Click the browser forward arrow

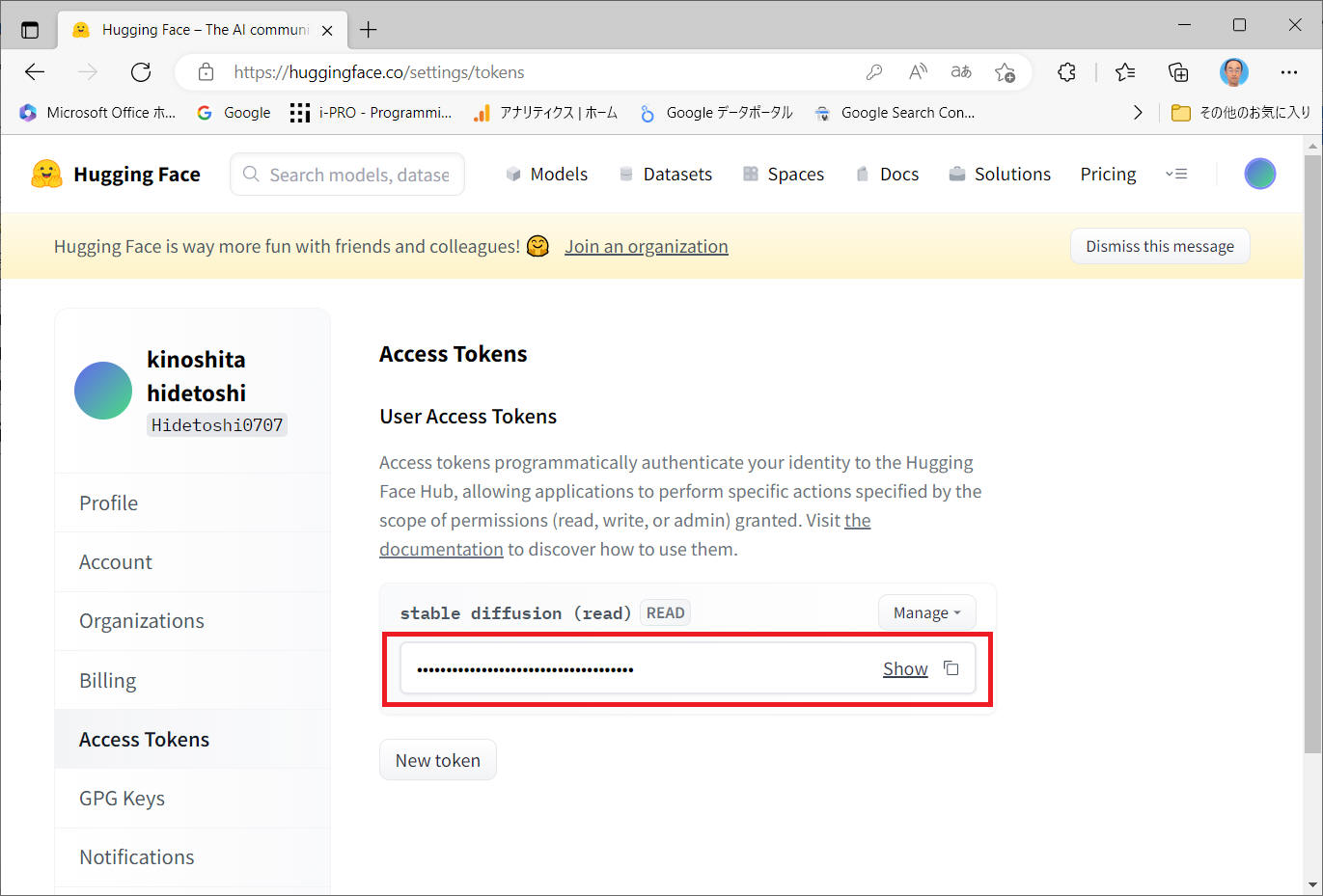coord(88,72)
